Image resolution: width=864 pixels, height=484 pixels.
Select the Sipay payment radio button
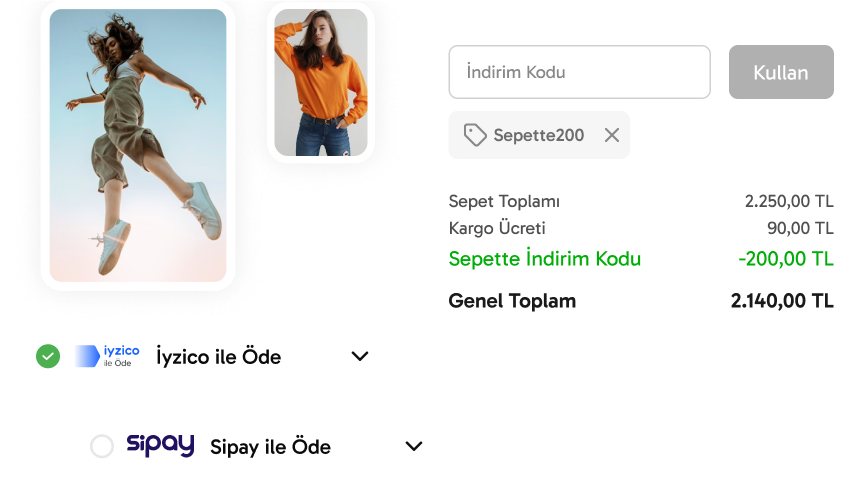coord(102,446)
